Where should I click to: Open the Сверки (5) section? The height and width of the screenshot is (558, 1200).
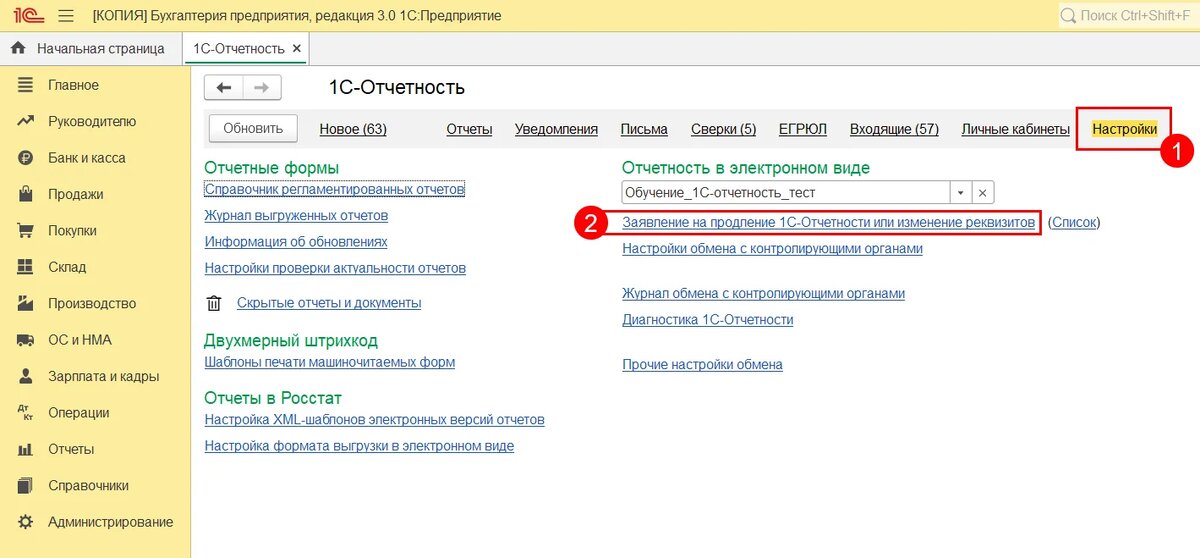tap(723, 129)
